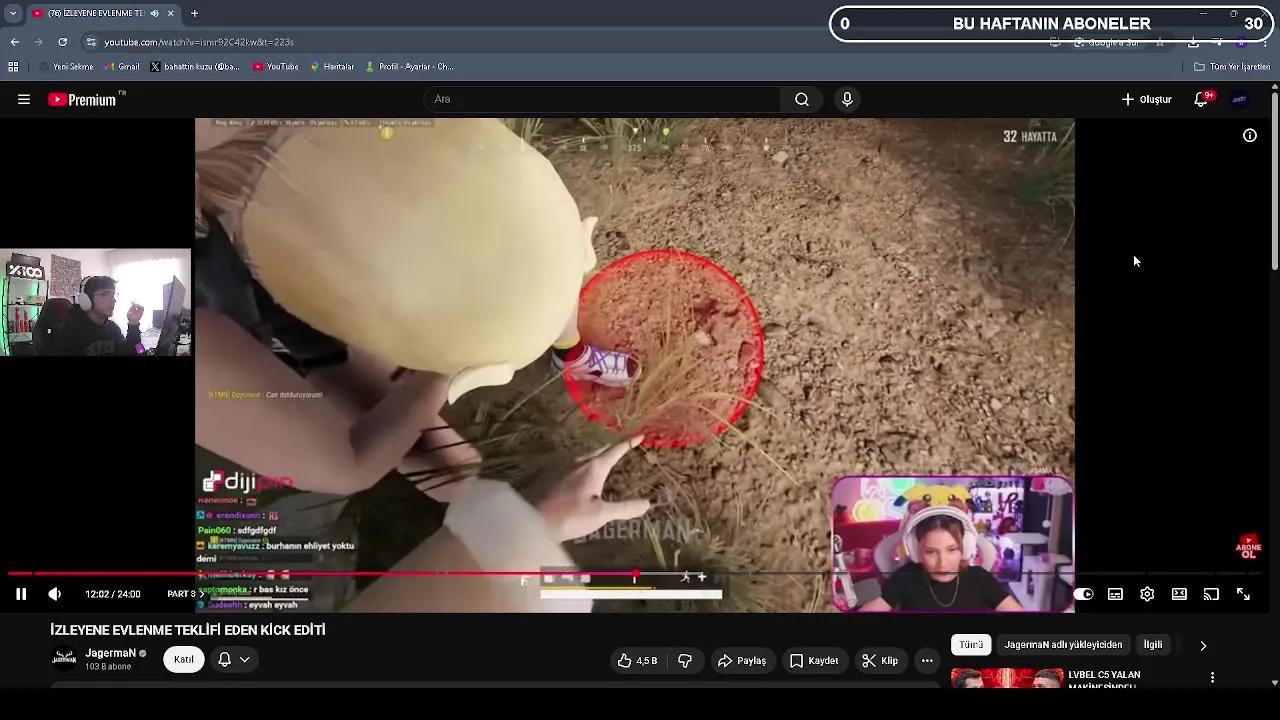This screenshot has height=720, width=1280.
Task: Select the JagermaN adlı yükleyiciden chip
Action: pyautogui.click(x=1063, y=645)
